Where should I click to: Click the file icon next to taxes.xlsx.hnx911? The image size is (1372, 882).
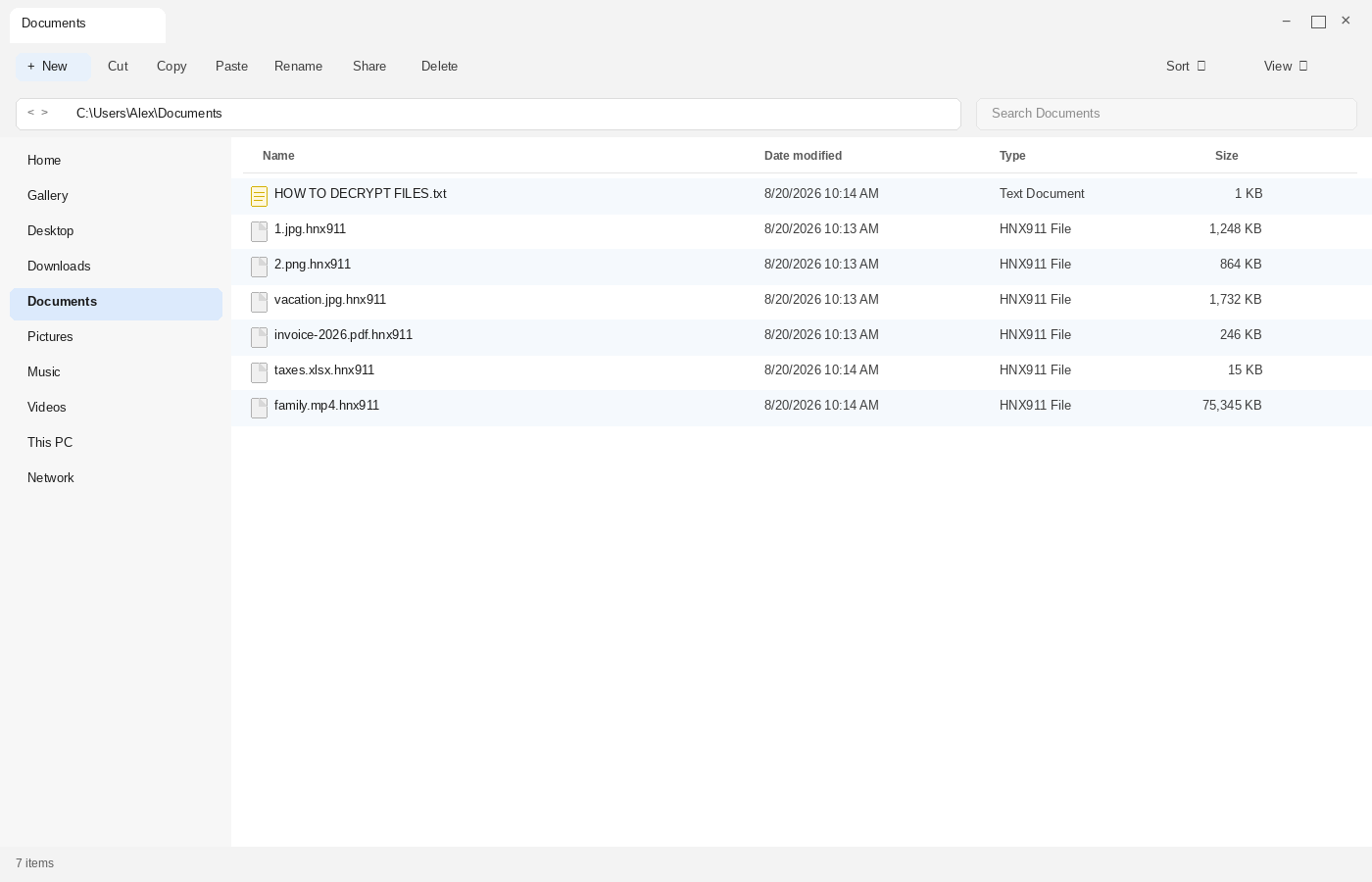(x=259, y=372)
